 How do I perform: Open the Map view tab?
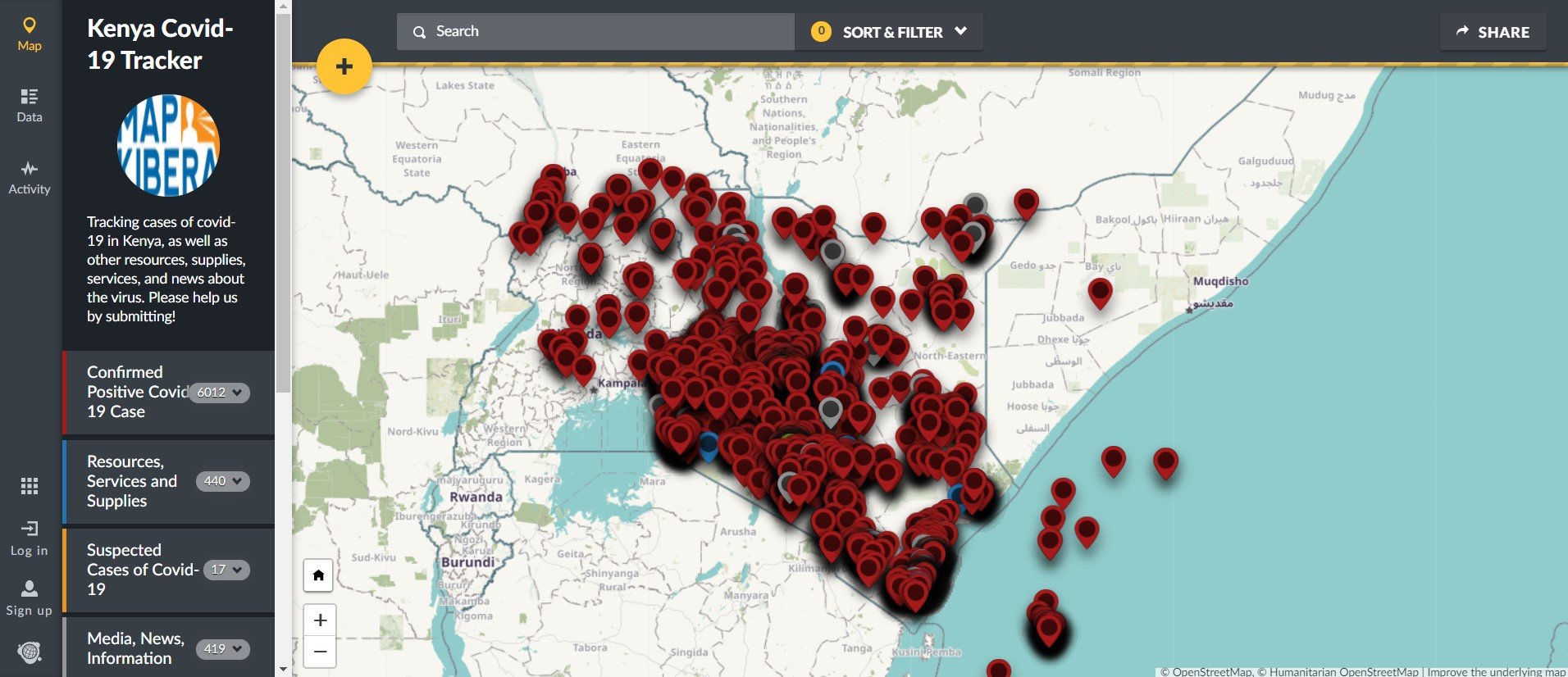(x=30, y=34)
